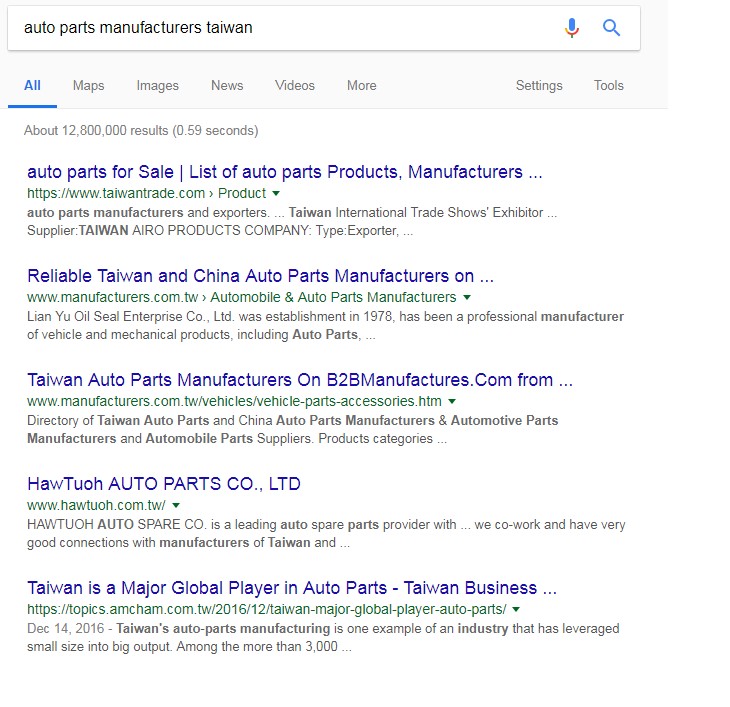Open the Videos tab
This screenshot has width=730, height=707.
tap(295, 86)
